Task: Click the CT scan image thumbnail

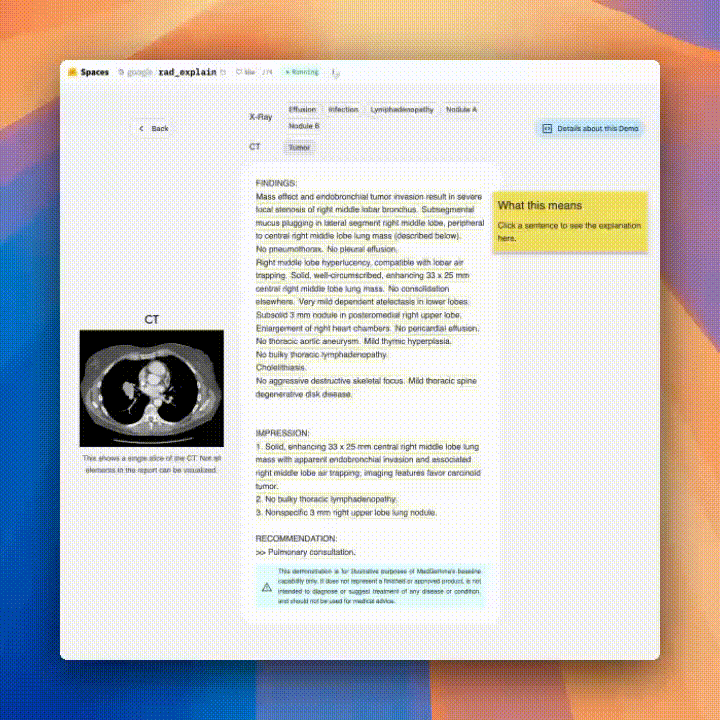Action: (x=152, y=388)
